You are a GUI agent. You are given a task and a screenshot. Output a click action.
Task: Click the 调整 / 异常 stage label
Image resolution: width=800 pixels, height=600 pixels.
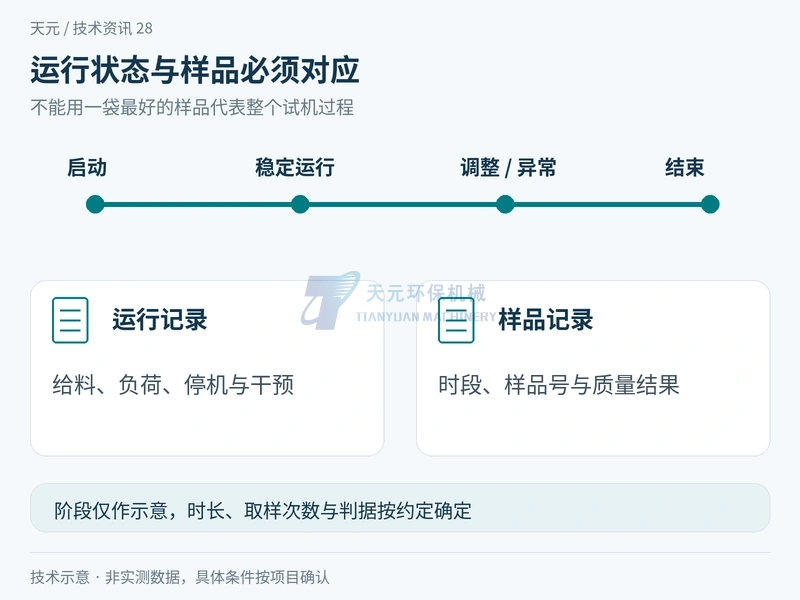pos(508,167)
